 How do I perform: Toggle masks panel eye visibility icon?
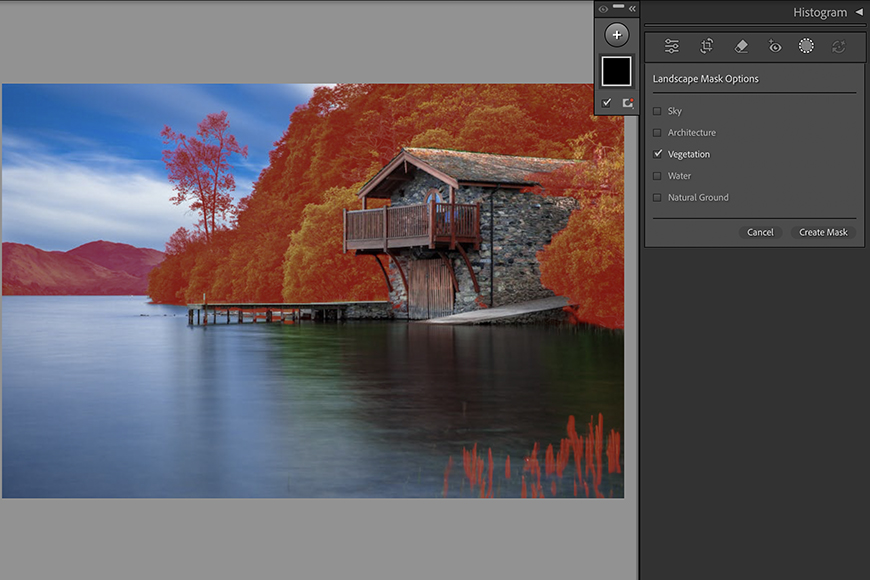[603, 8]
